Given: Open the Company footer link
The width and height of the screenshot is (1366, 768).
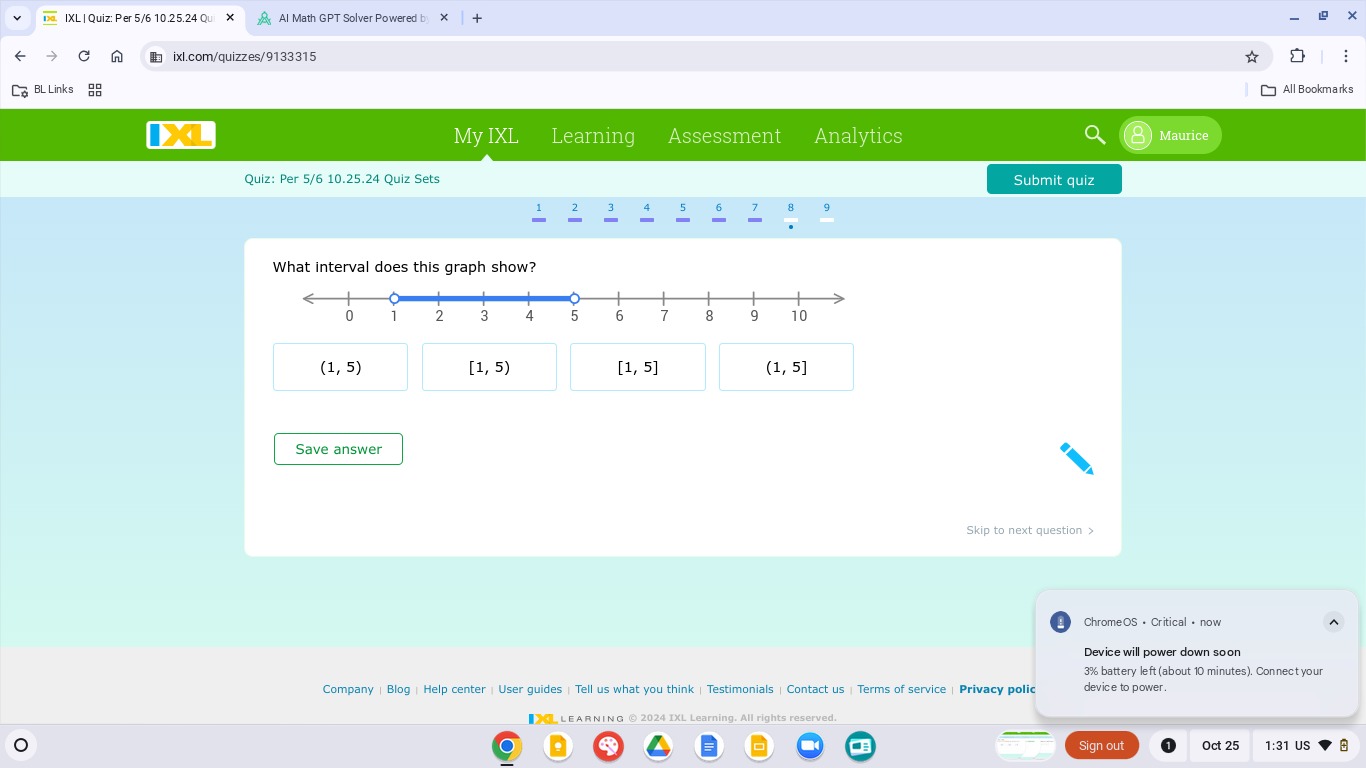Looking at the screenshot, I should coord(348,689).
